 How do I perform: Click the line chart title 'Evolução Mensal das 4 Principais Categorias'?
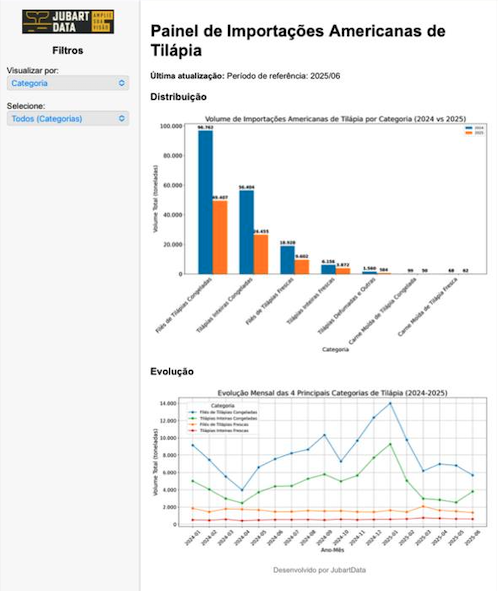pyautogui.click(x=333, y=393)
